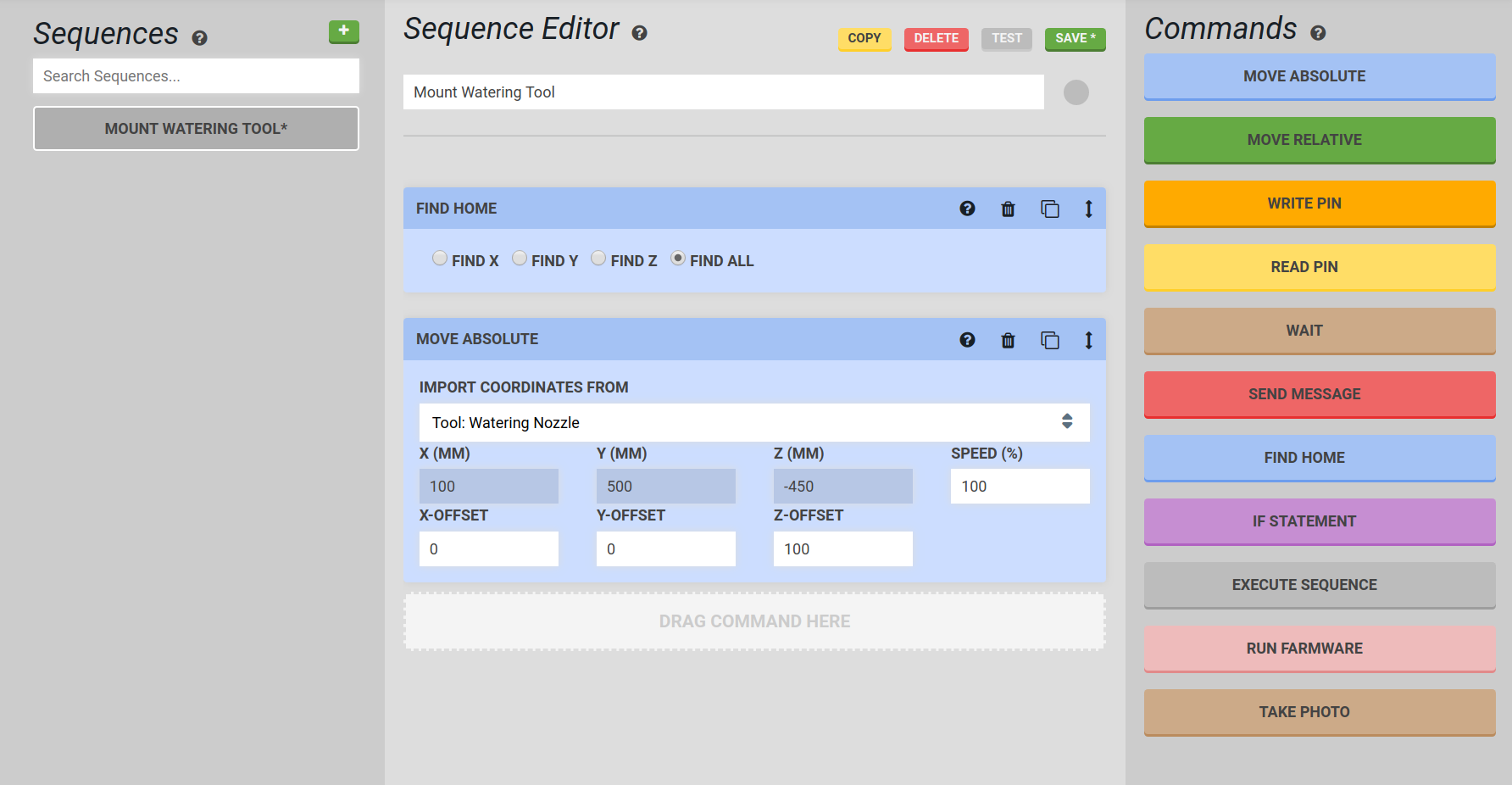Image resolution: width=1512 pixels, height=785 pixels.
Task: Select the Find X radio button
Action: (440, 259)
